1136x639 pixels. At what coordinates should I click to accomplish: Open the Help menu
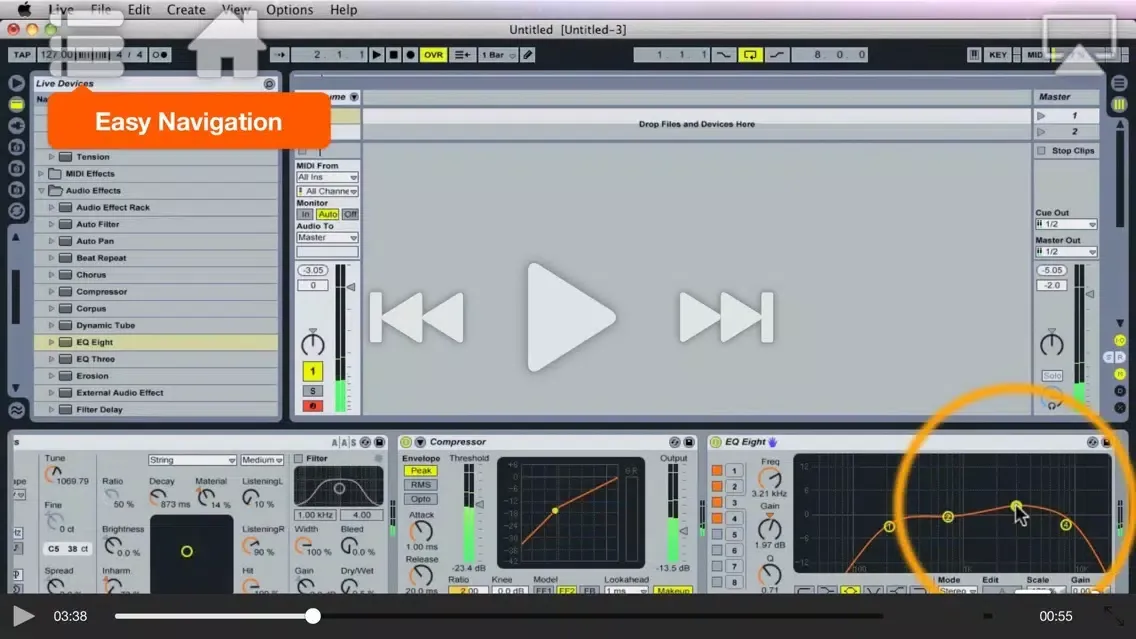tap(343, 9)
